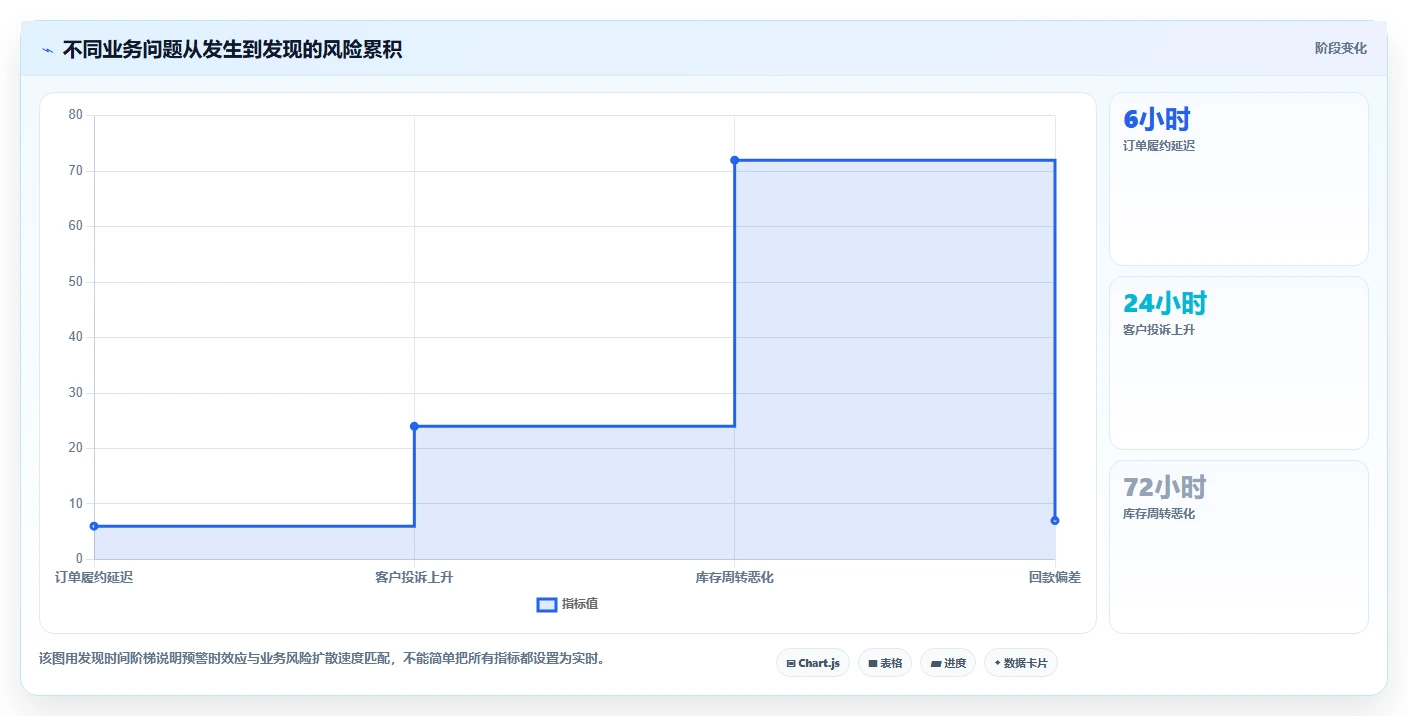Click the lightning icon beside the chart title

tap(47, 49)
